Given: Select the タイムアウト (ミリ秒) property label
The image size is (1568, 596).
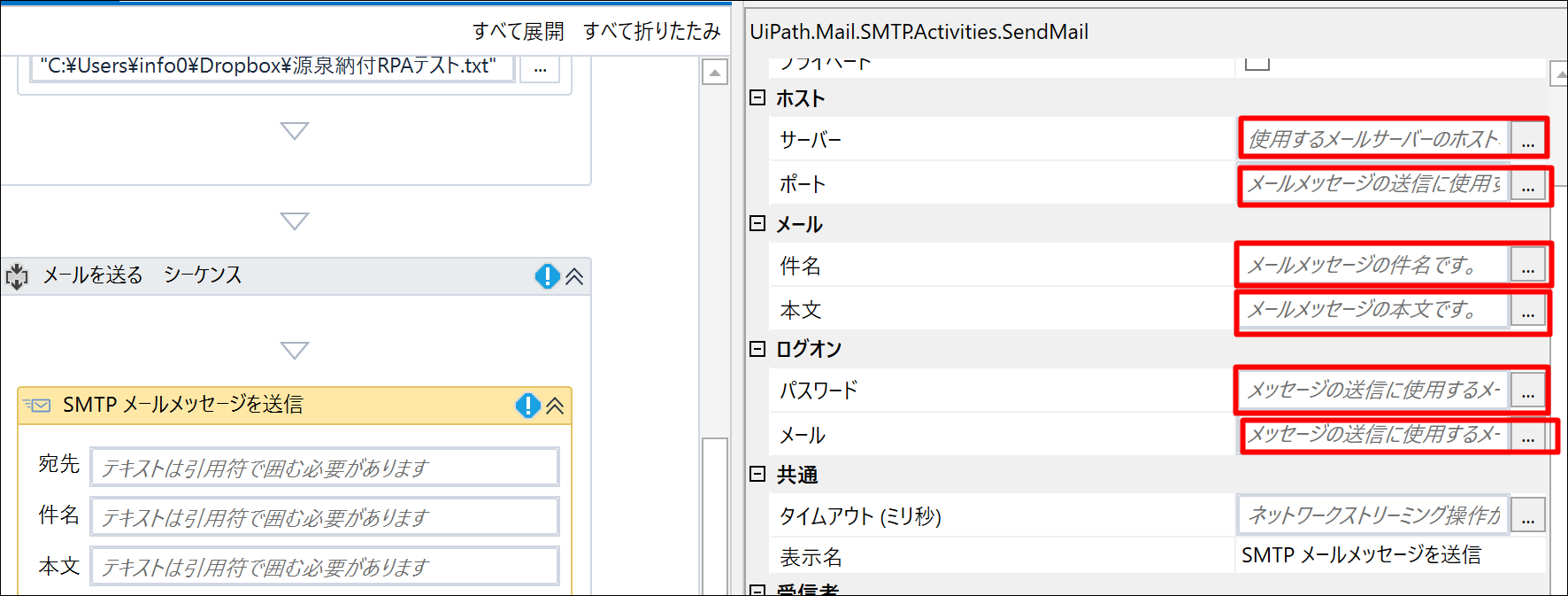Looking at the screenshot, I should [860, 516].
